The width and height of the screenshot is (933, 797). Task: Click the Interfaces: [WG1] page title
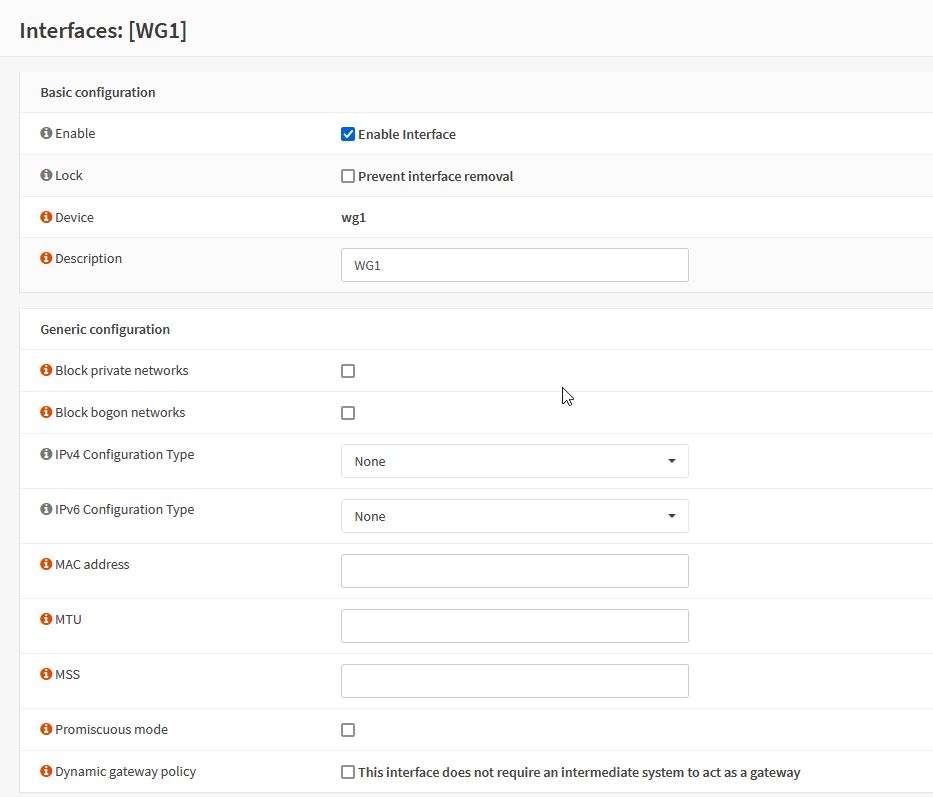click(x=101, y=30)
